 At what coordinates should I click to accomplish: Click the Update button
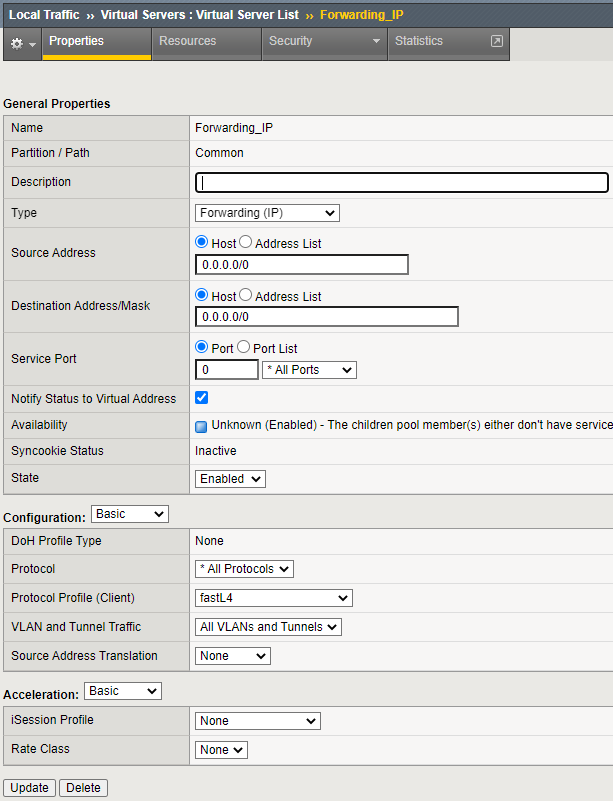coord(29,788)
